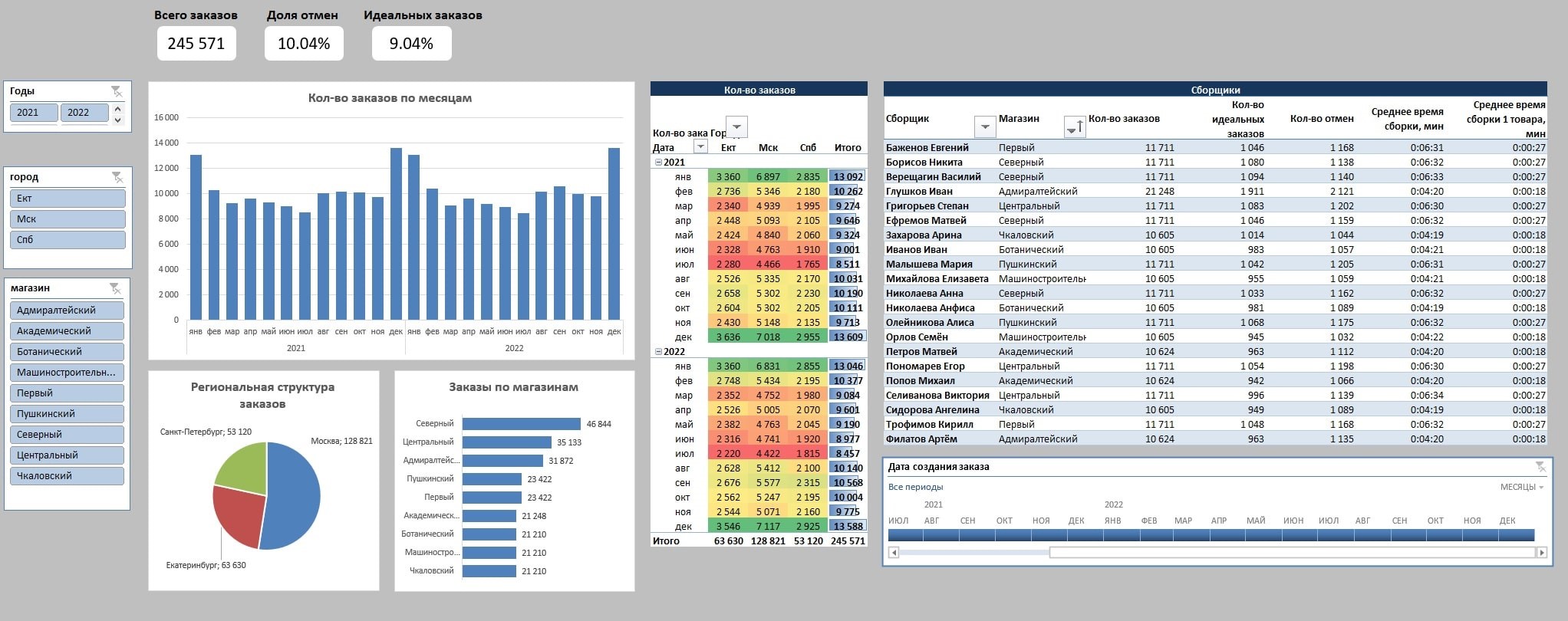The image size is (1568, 621).
Task: Select the Ект city slicer item
Action: point(68,199)
